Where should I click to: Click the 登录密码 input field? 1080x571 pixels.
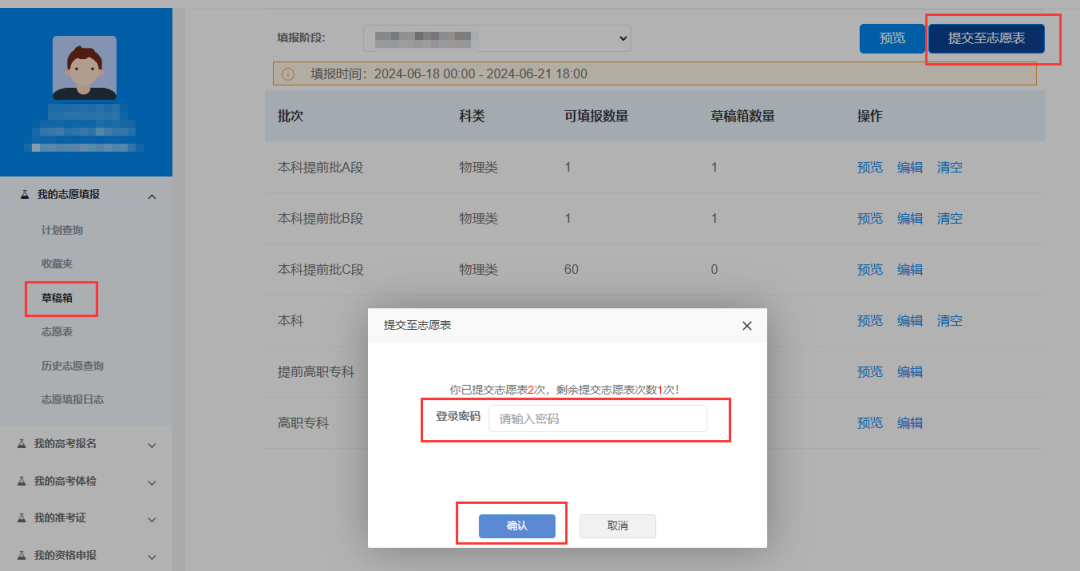coord(597,419)
